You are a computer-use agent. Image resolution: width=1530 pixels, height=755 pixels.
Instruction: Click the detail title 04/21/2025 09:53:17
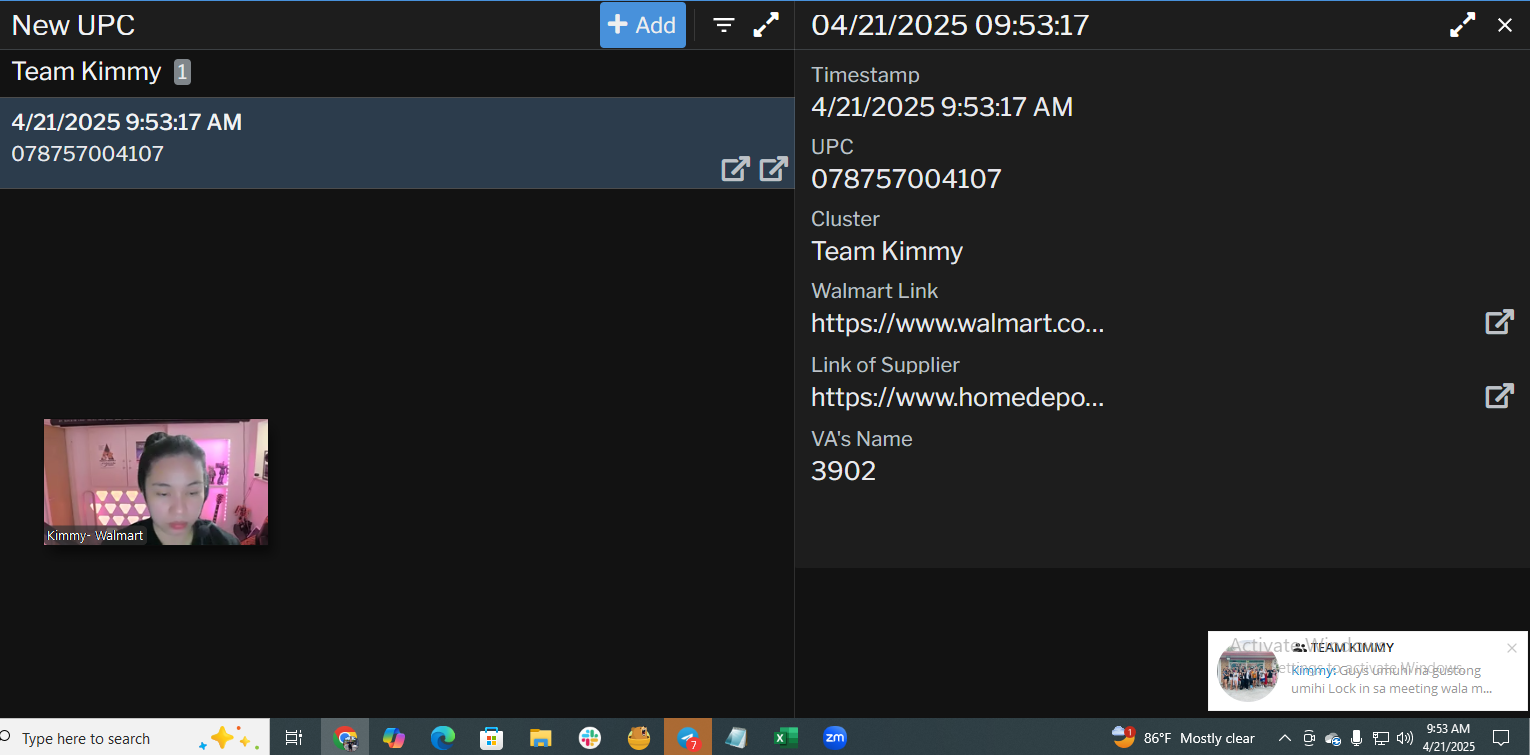click(950, 25)
